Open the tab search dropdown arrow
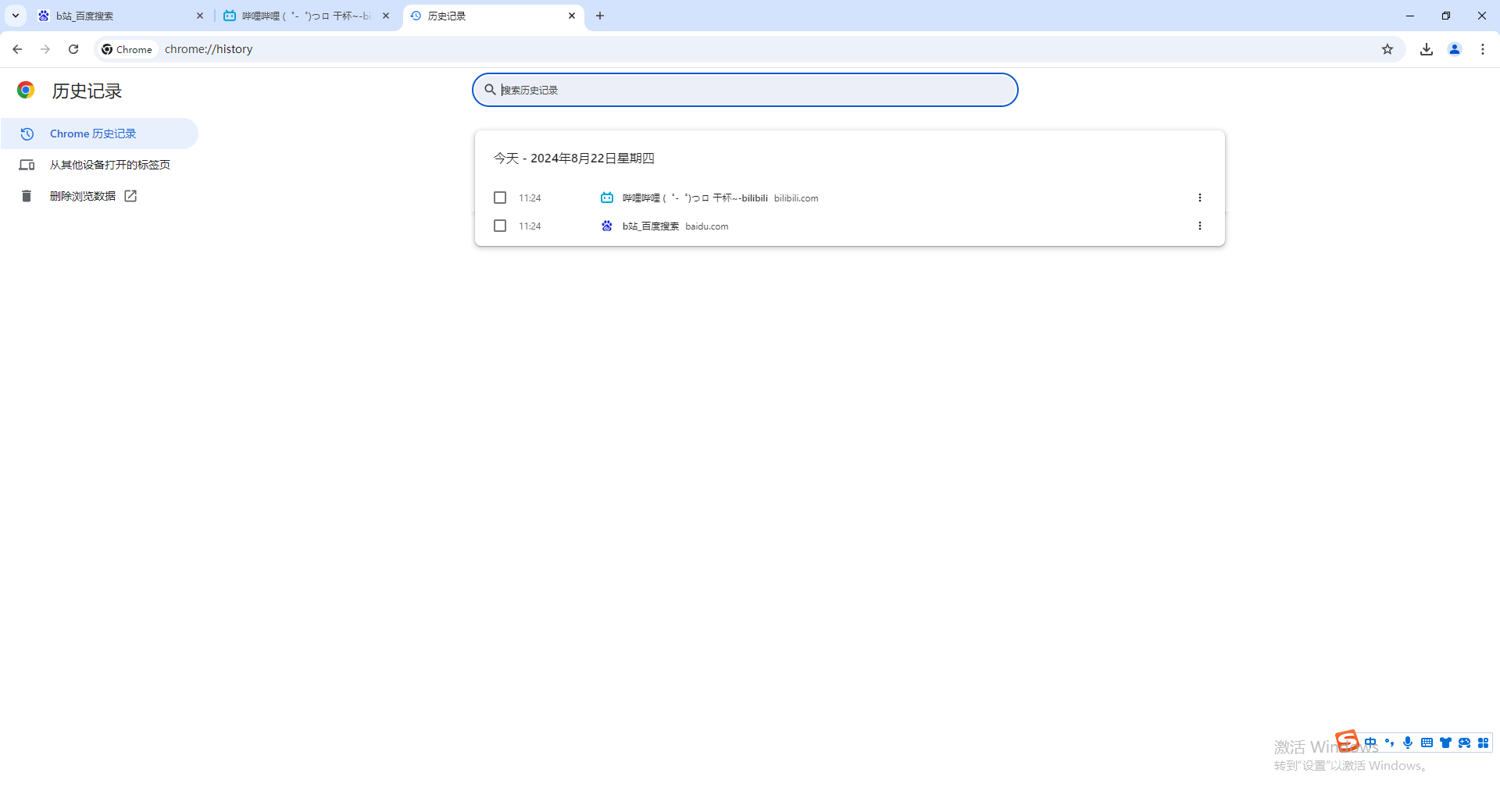Screen dimensions: 1500x812 16,16
